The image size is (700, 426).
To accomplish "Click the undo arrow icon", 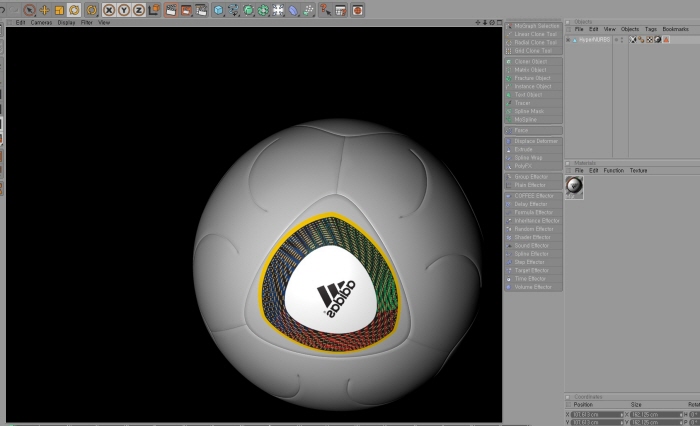I will point(2,10).
